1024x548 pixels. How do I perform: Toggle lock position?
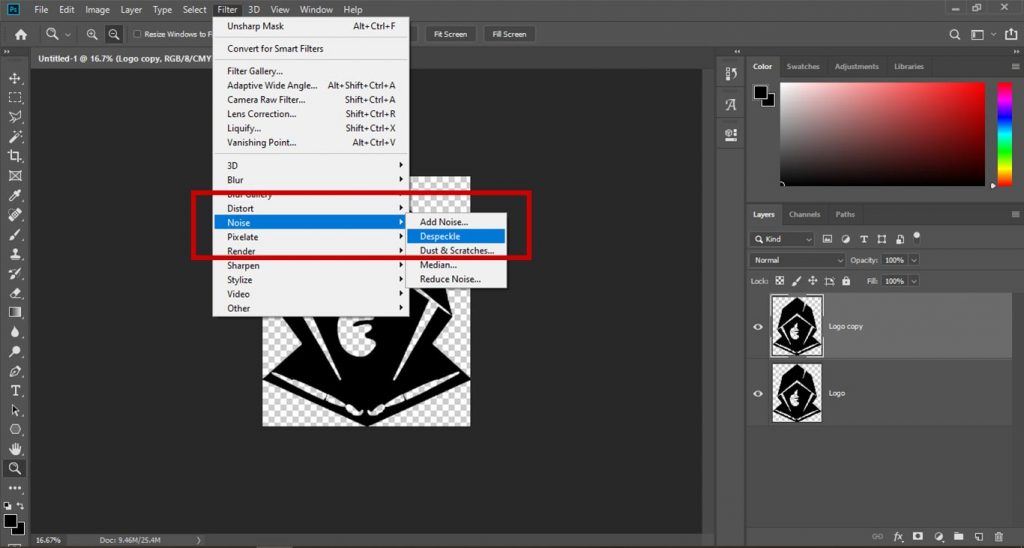(x=813, y=281)
